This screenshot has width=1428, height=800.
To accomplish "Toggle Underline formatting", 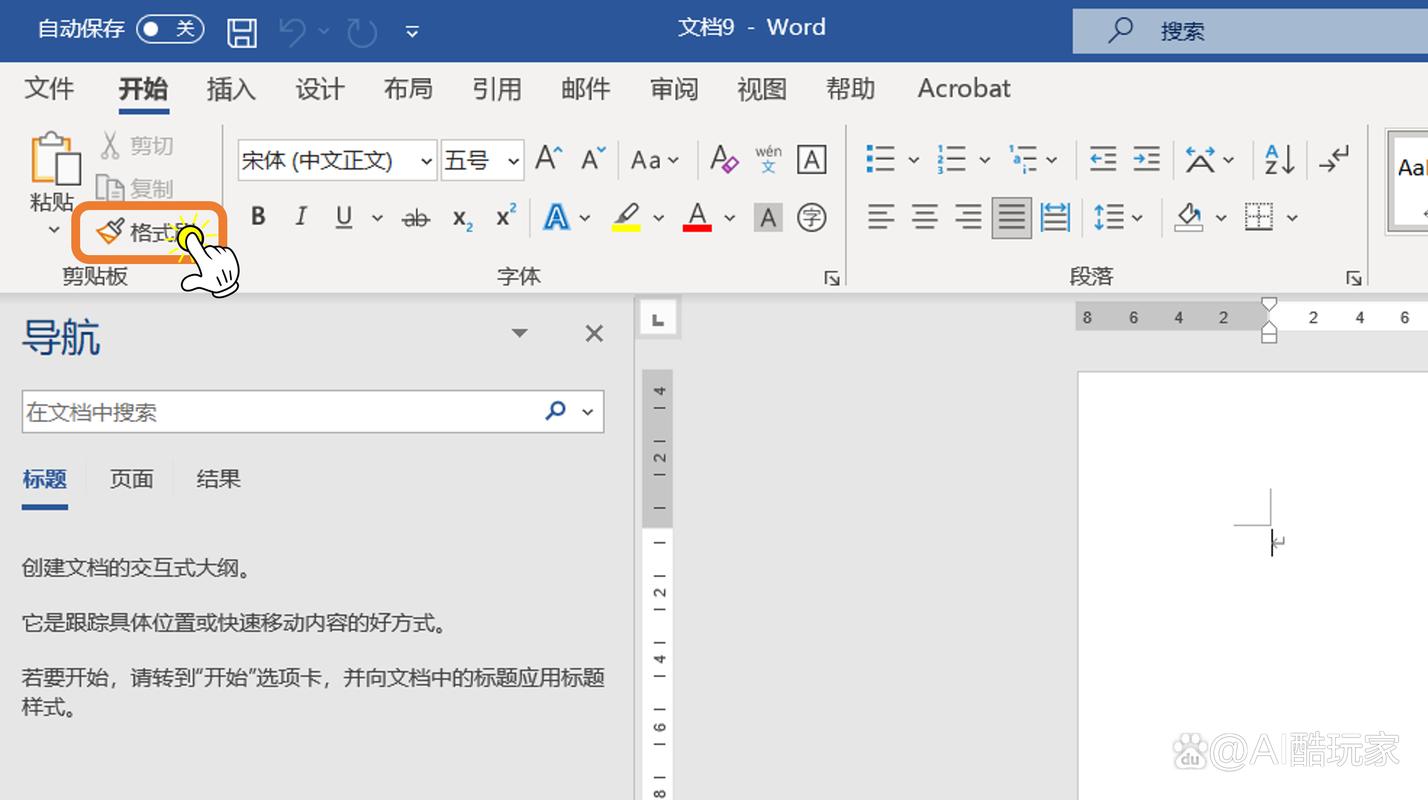I will pyautogui.click(x=345, y=216).
